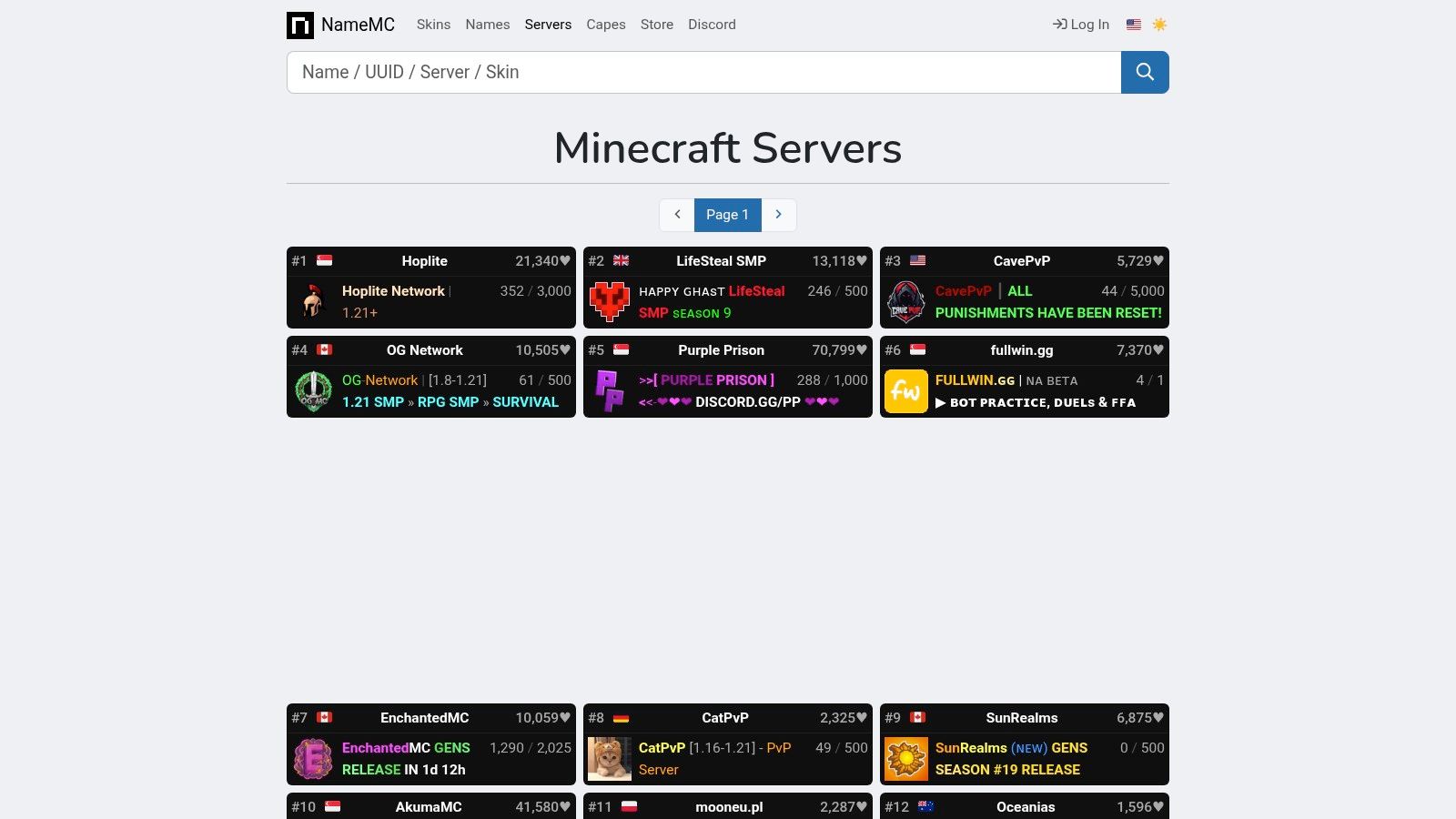
Task: Click the heart icon next to CatPvP's 2,325
Action: (x=862, y=718)
